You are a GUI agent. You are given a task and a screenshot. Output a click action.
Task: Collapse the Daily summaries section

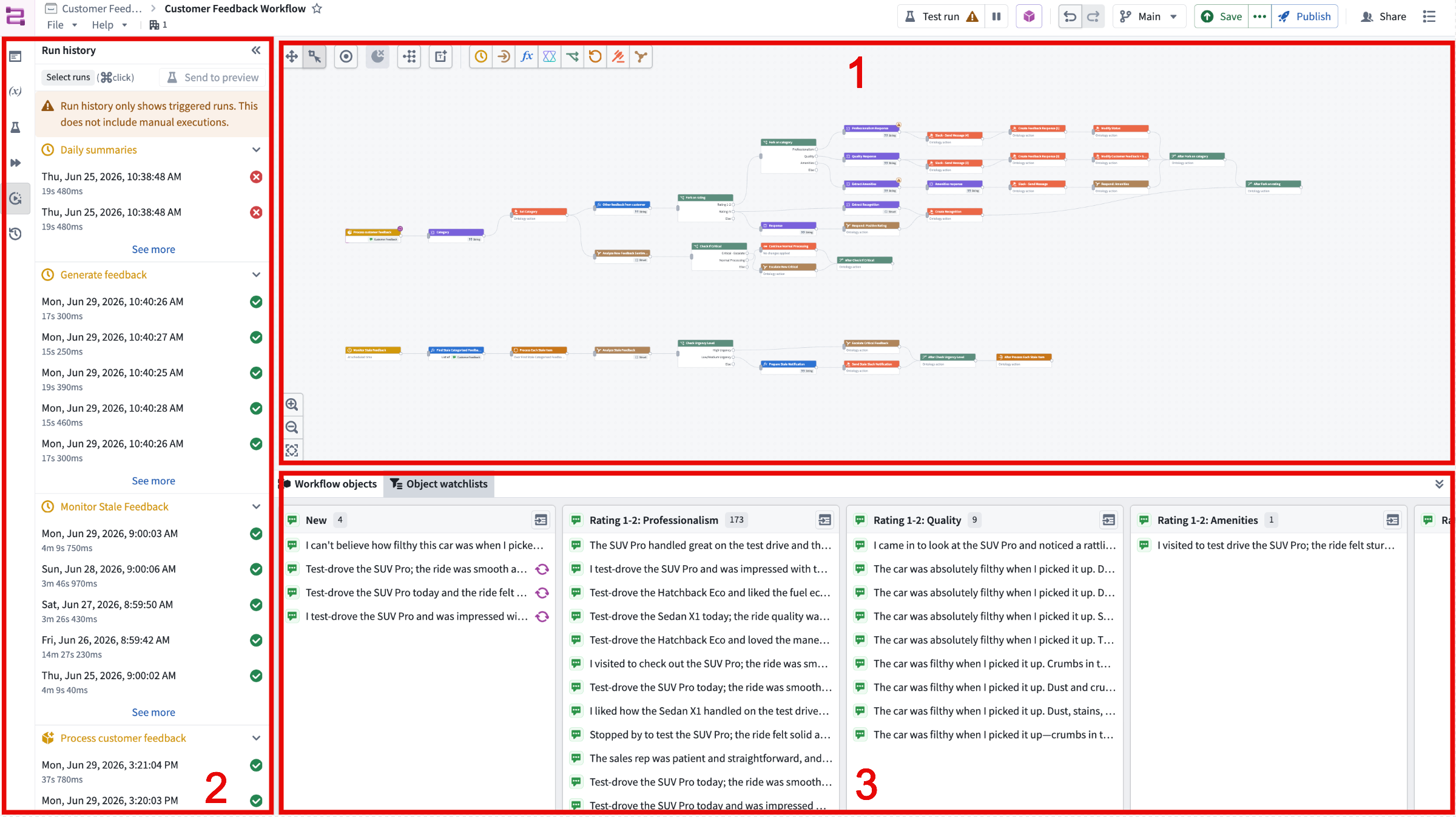tap(256, 150)
